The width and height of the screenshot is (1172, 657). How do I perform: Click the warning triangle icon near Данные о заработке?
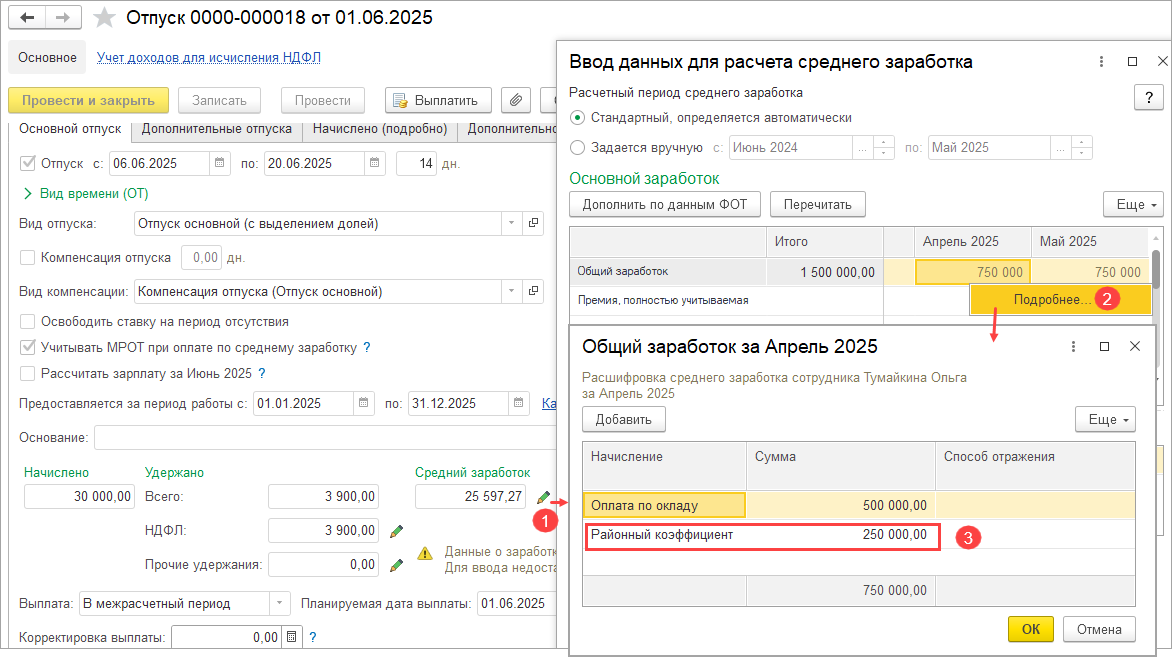tap(425, 553)
